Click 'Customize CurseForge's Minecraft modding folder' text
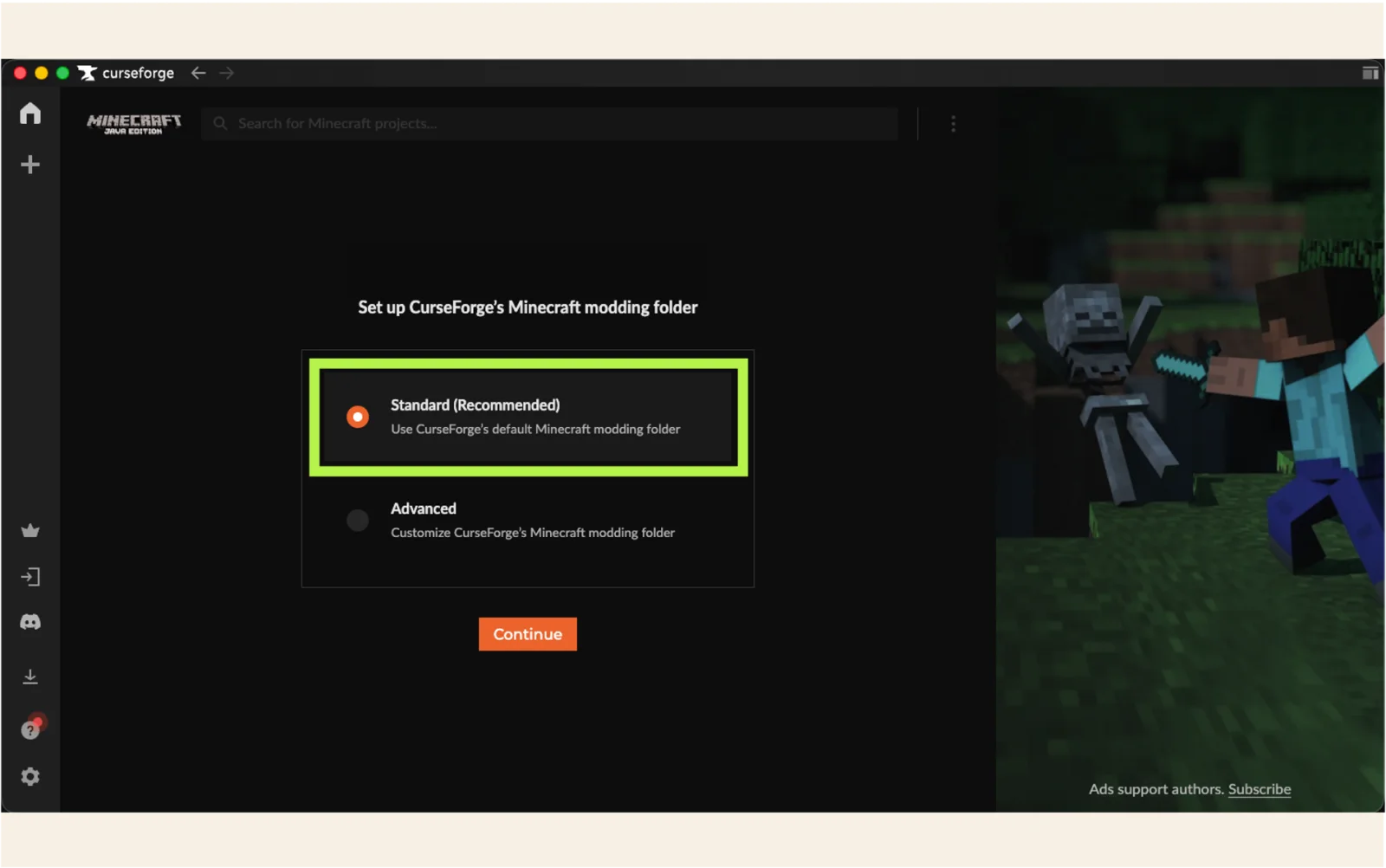The height and width of the screenshot is (868, 1386). coord(533,533)
